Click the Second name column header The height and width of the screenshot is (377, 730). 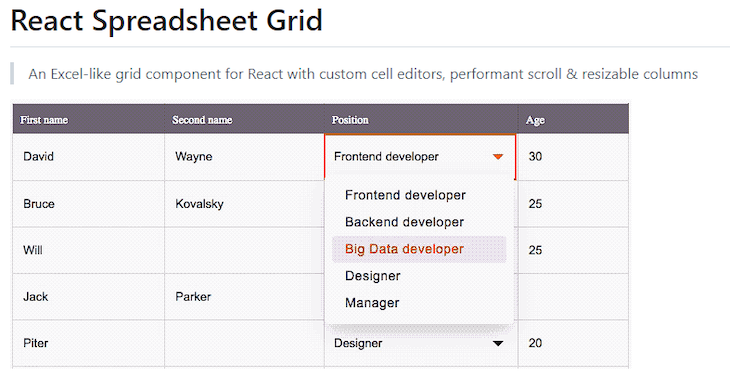pyautogui.click(x=244, y=120)
